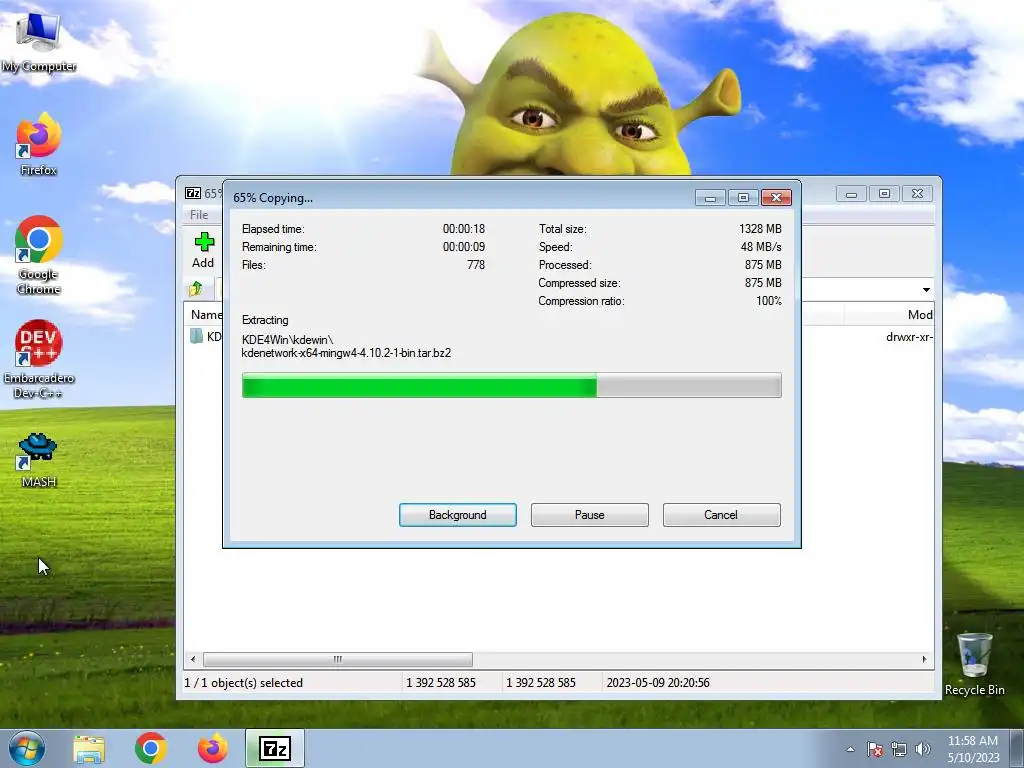The image size is (1024, 768).
Task: Minimize the 65% Copying dialog
Action: (x=710, y=197)
